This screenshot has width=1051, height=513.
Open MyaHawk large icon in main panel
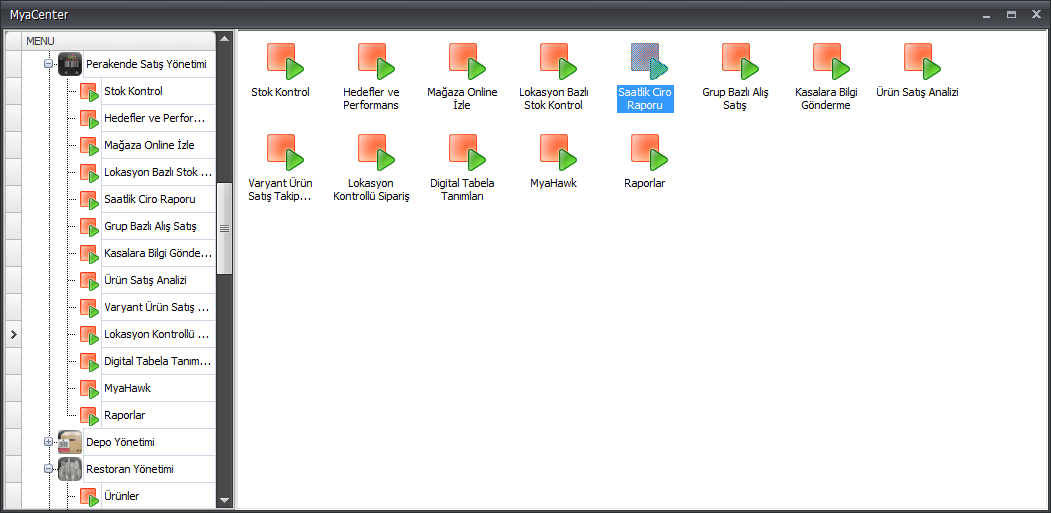tap(559, 152)
